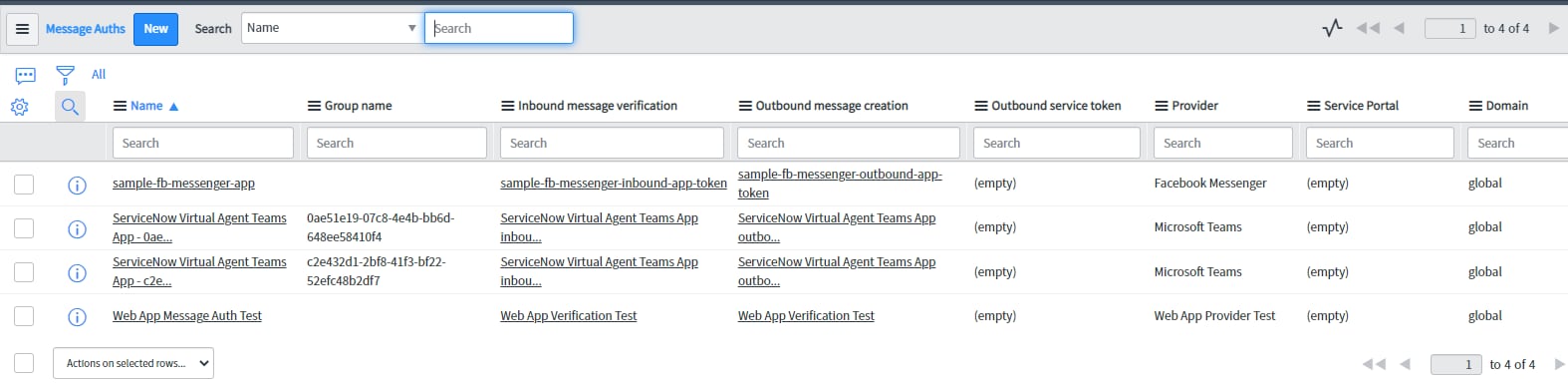Screen dimensions: 1568x387
Task: Click Inbound message verification search field
Action: pos(612,143)
